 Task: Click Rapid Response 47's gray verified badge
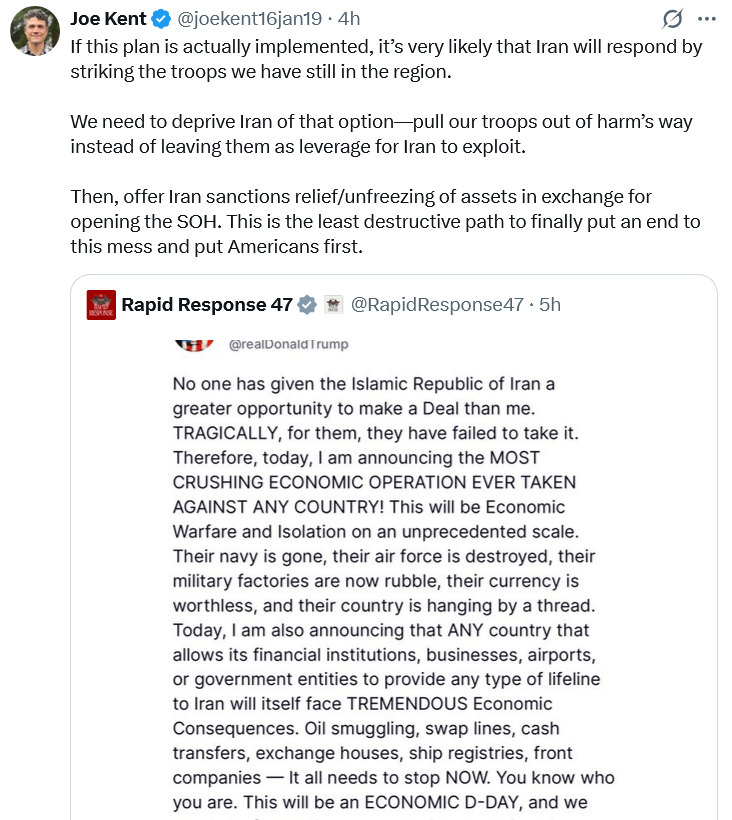[x=307, y=304]
